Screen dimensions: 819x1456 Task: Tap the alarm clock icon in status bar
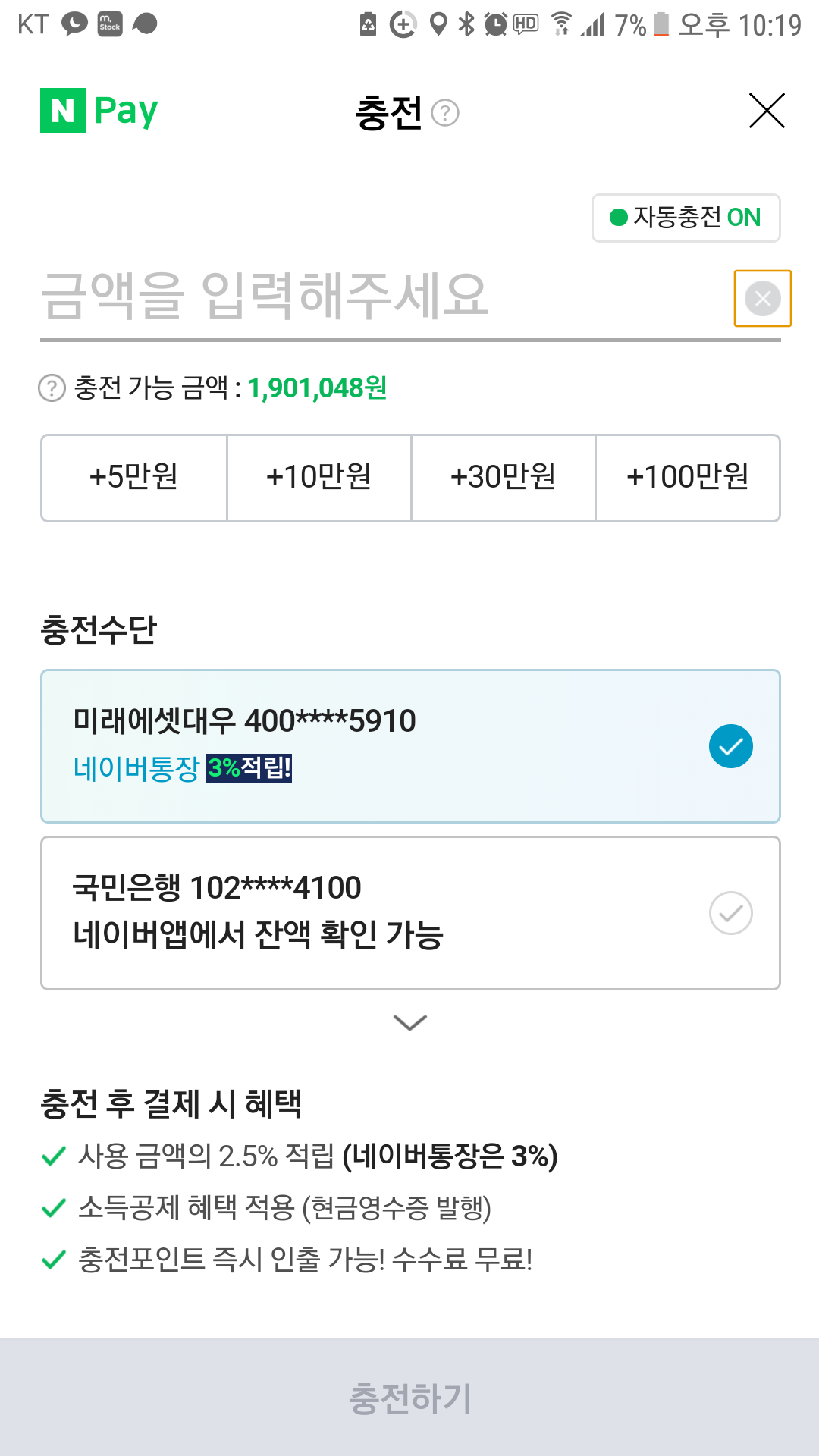coord(496,24)
